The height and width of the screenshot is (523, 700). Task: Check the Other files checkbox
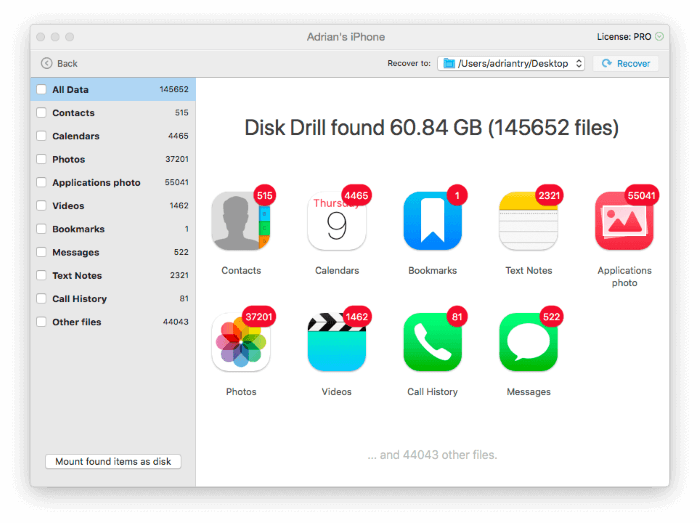pyautogui.click(x=41, y=322)
